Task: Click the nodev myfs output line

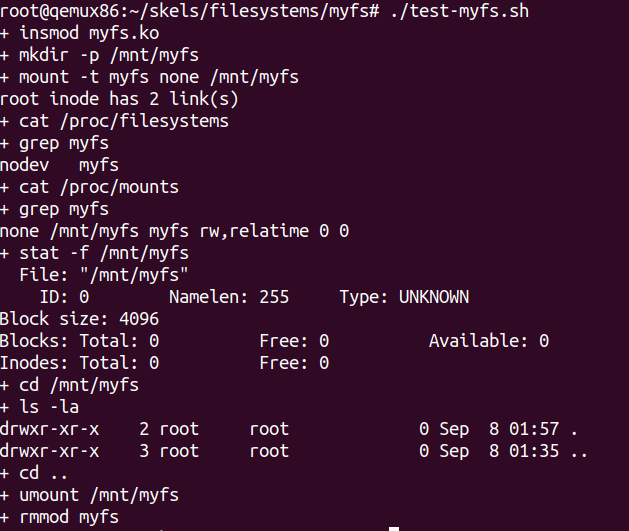Action: (59, 165)
